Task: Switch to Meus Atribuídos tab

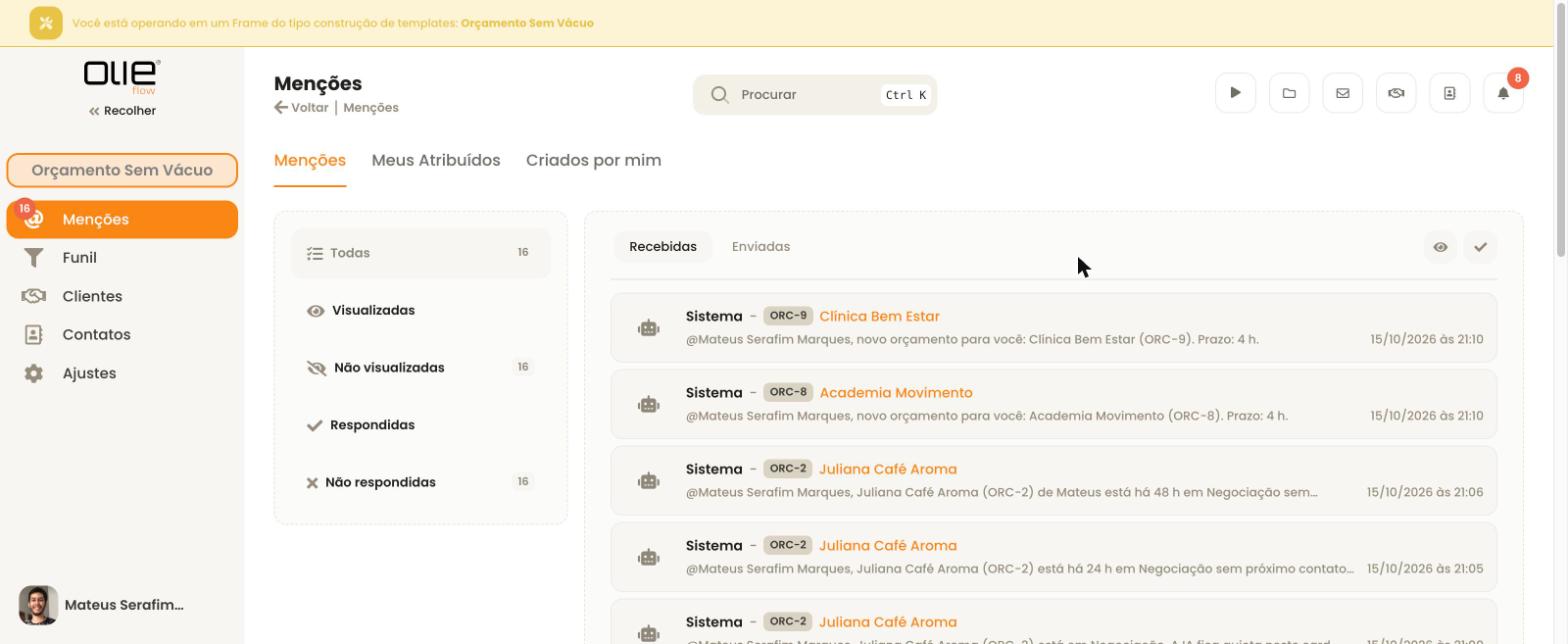Action: (x=436, y=160)
